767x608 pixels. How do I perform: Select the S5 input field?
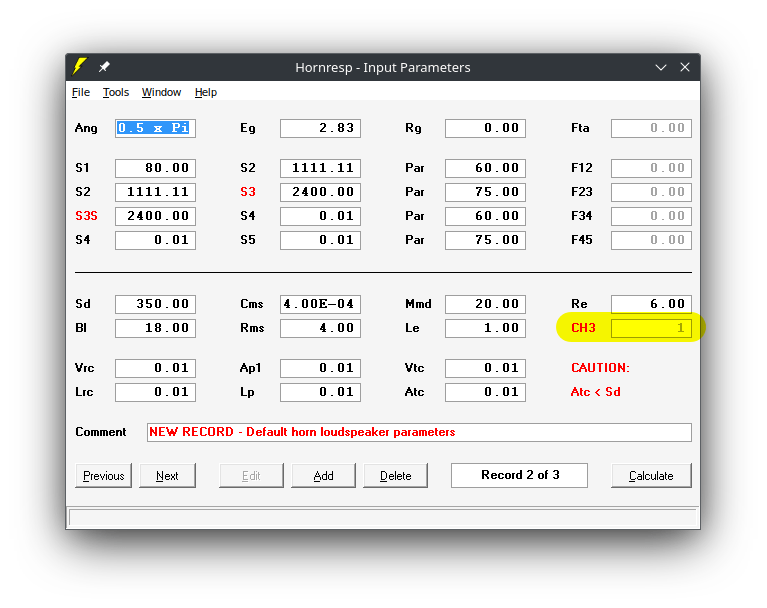click(x=320, y=240)
